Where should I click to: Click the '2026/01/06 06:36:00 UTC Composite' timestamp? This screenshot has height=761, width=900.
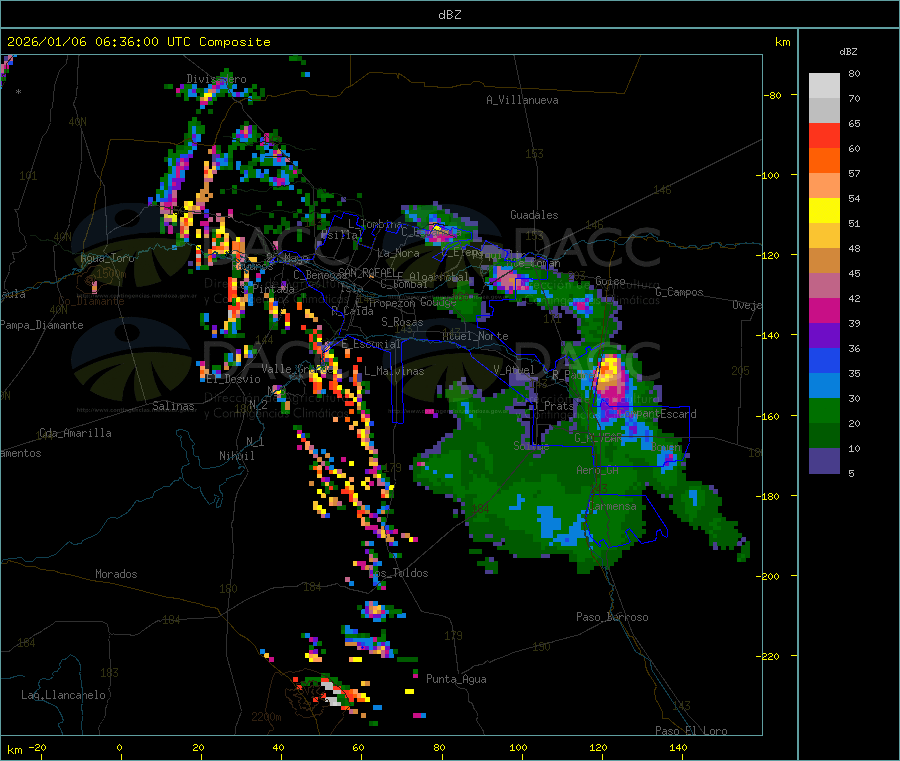pyautogui.click(x=138, y=42)
